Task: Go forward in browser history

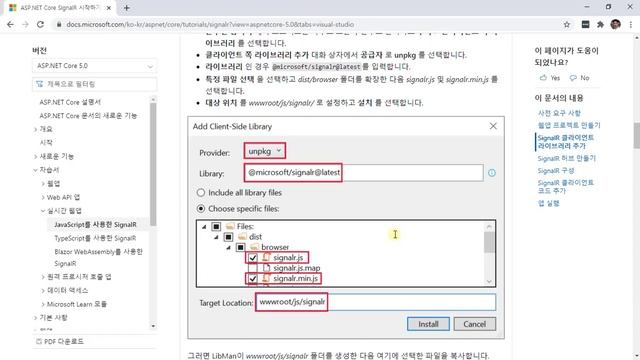Action: coord(25,24)
